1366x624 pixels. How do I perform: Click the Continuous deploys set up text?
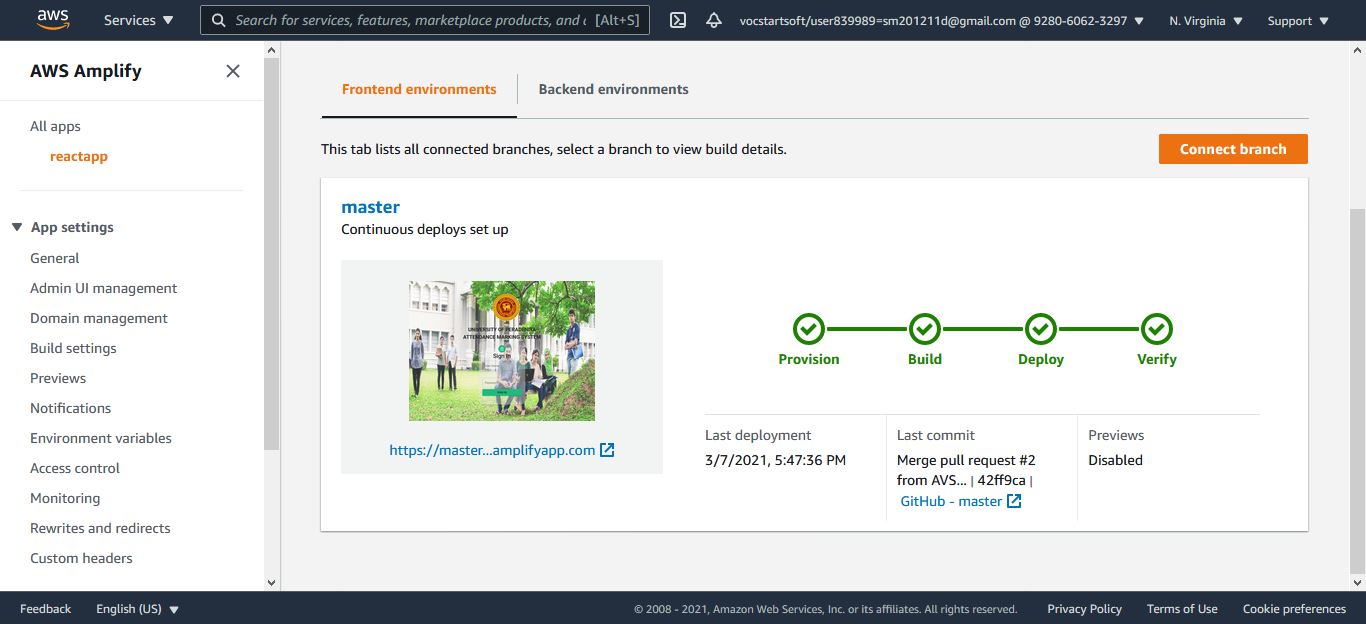tap(425, 229)
